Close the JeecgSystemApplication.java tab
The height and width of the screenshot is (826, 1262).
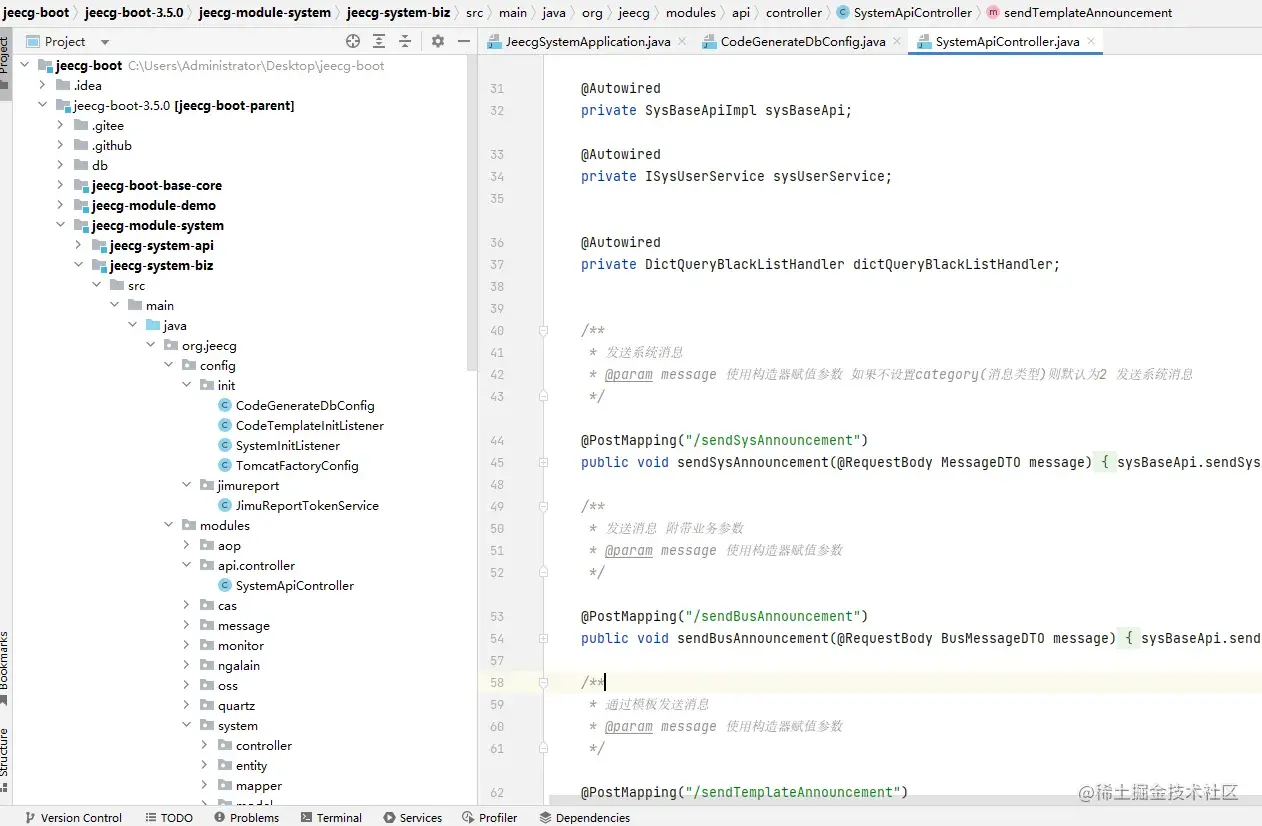(x=682, y=41)
